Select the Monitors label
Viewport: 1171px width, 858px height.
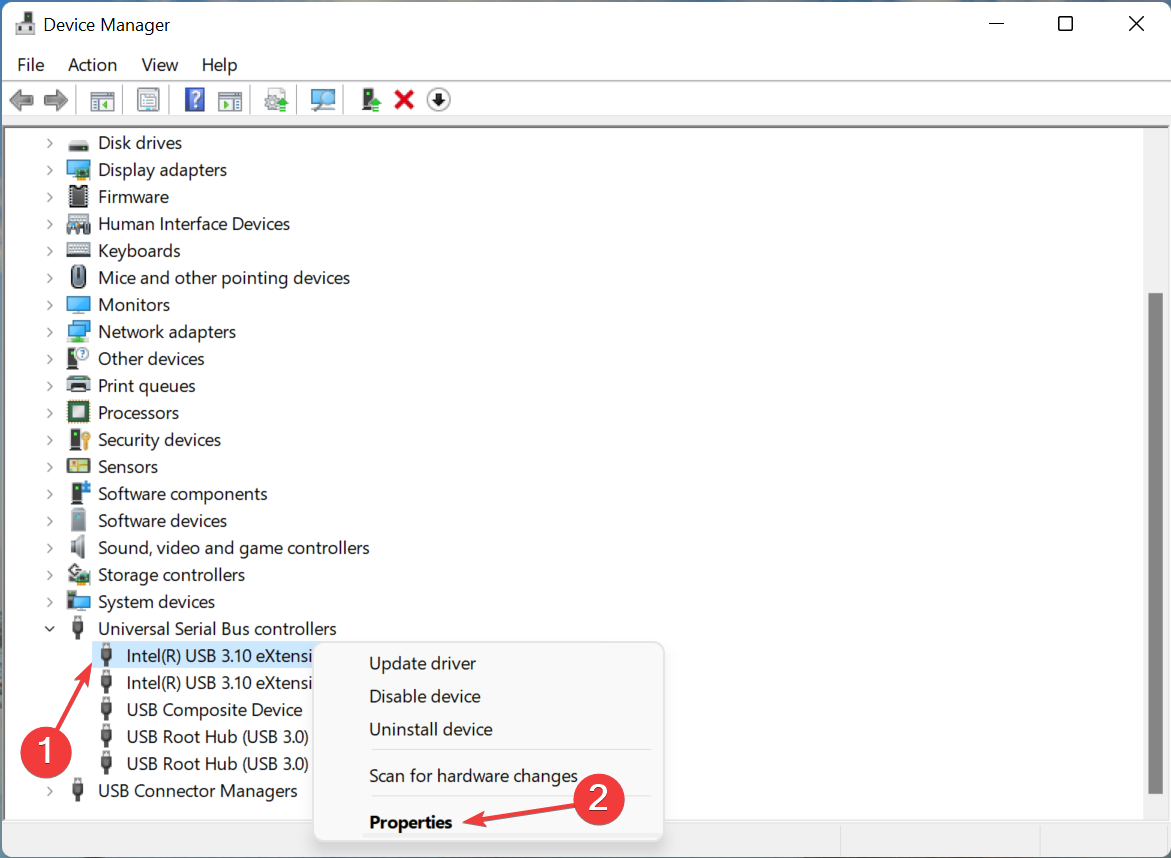(134, 305)
